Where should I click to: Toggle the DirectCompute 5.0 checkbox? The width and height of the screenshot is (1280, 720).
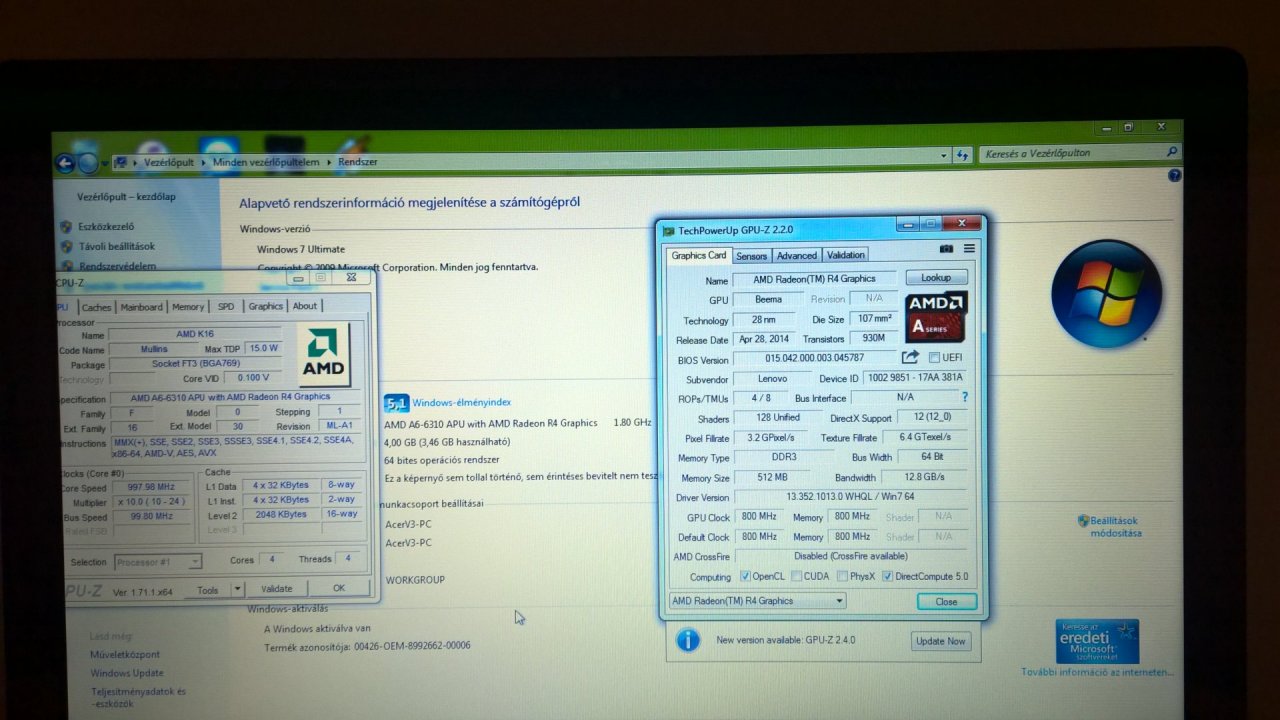(887, 577)
